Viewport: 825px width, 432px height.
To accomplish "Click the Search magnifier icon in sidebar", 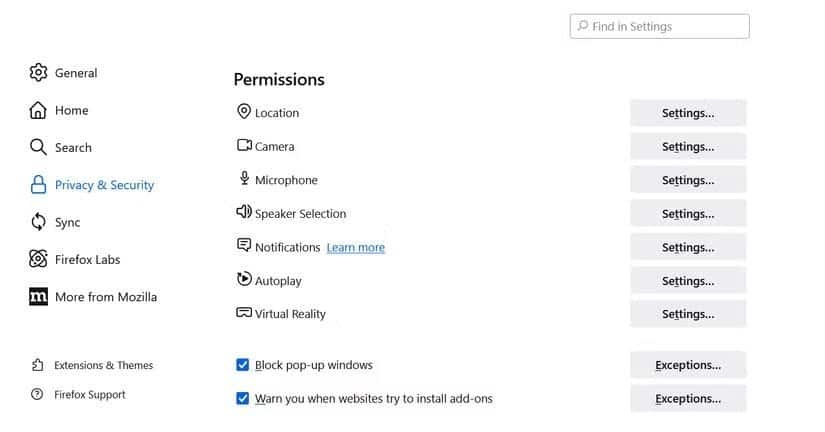I will [x=38, y=147].
